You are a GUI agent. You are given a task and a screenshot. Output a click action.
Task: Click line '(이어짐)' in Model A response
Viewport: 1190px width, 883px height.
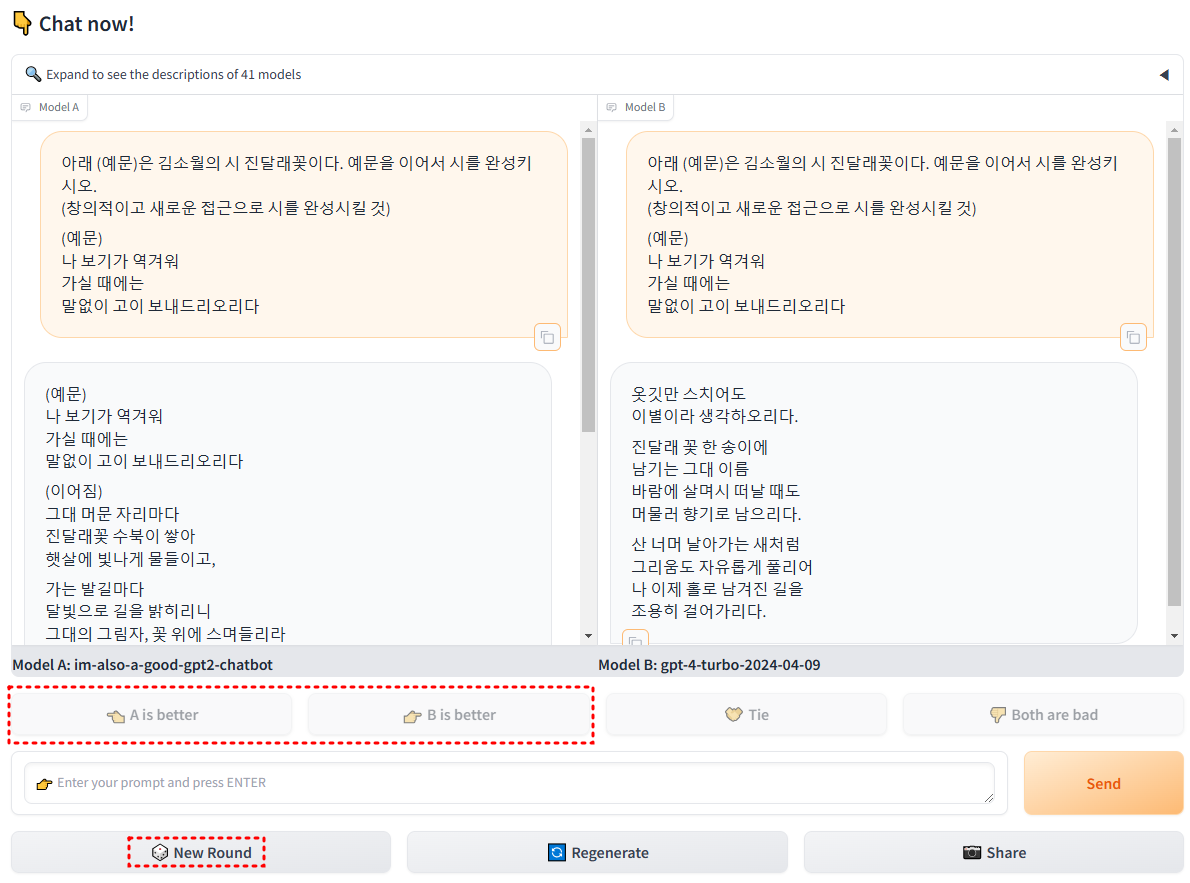click(74, 491)
